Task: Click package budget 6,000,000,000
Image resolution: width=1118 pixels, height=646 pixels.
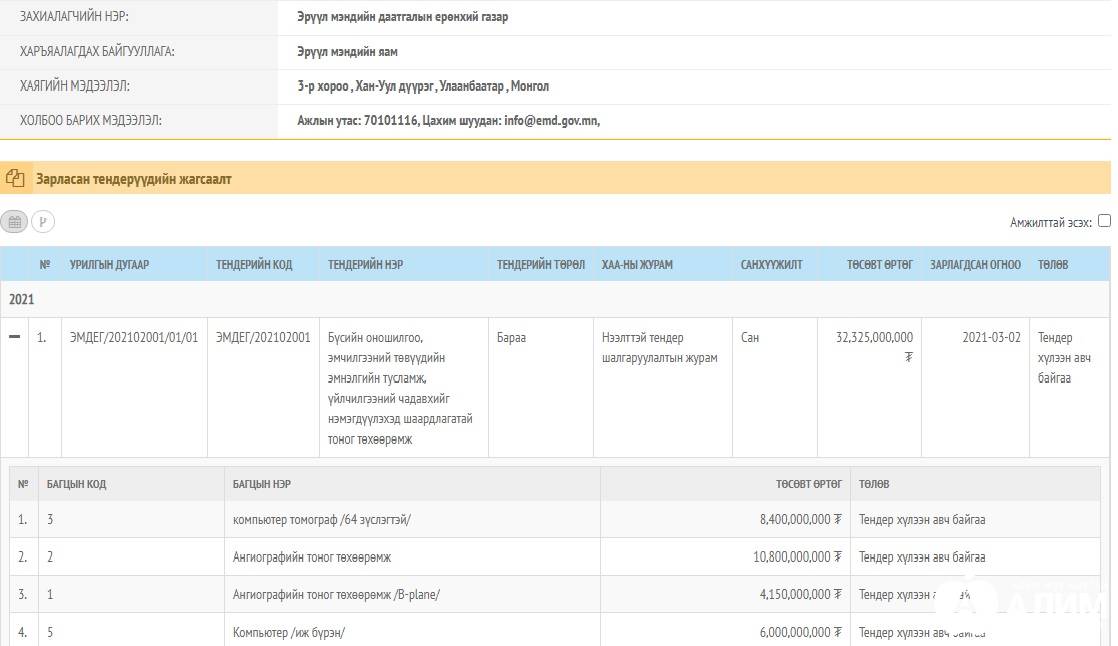Action: tap(800, 632)
